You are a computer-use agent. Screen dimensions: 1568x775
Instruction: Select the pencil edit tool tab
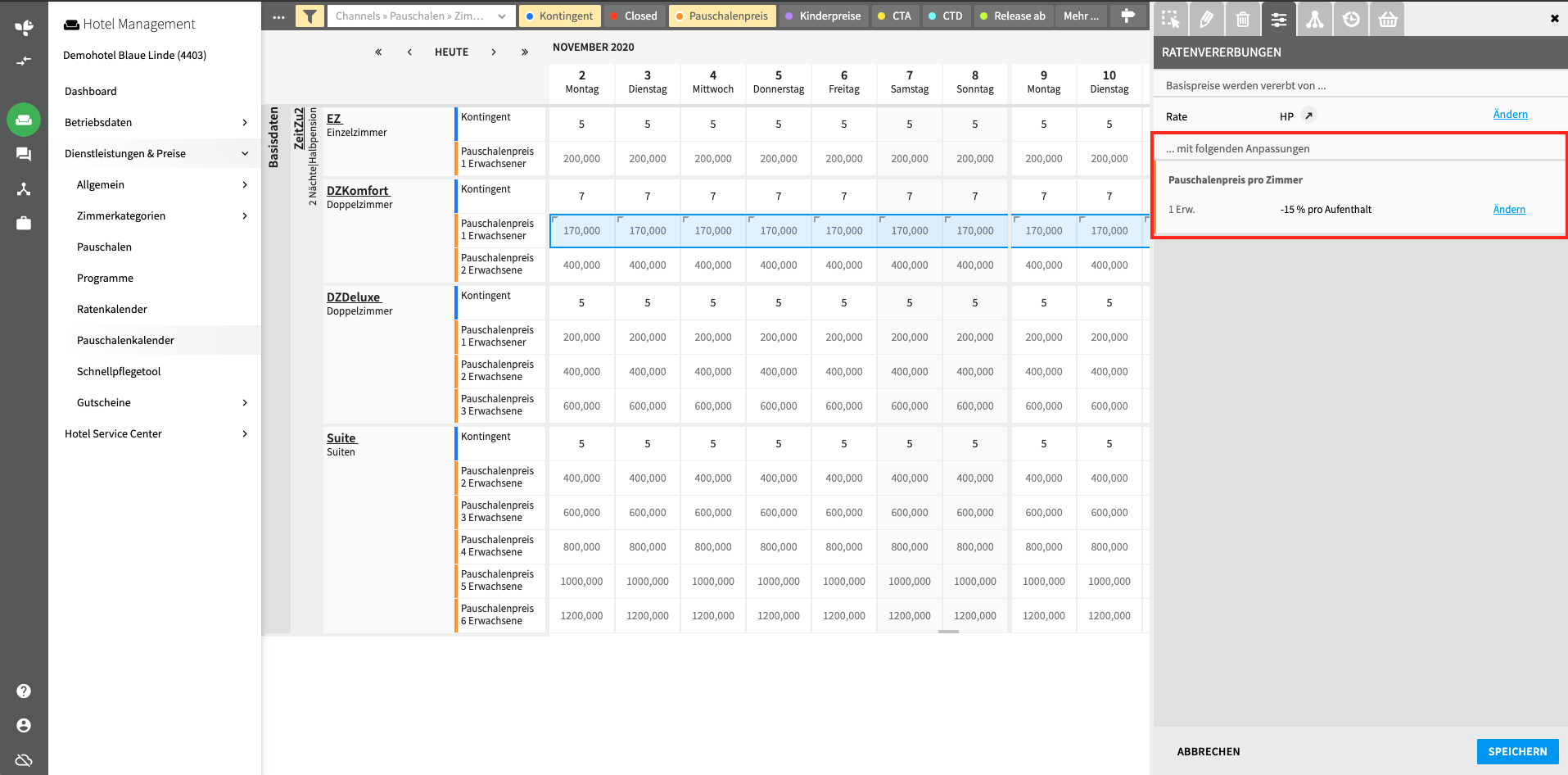point(1207,19)
